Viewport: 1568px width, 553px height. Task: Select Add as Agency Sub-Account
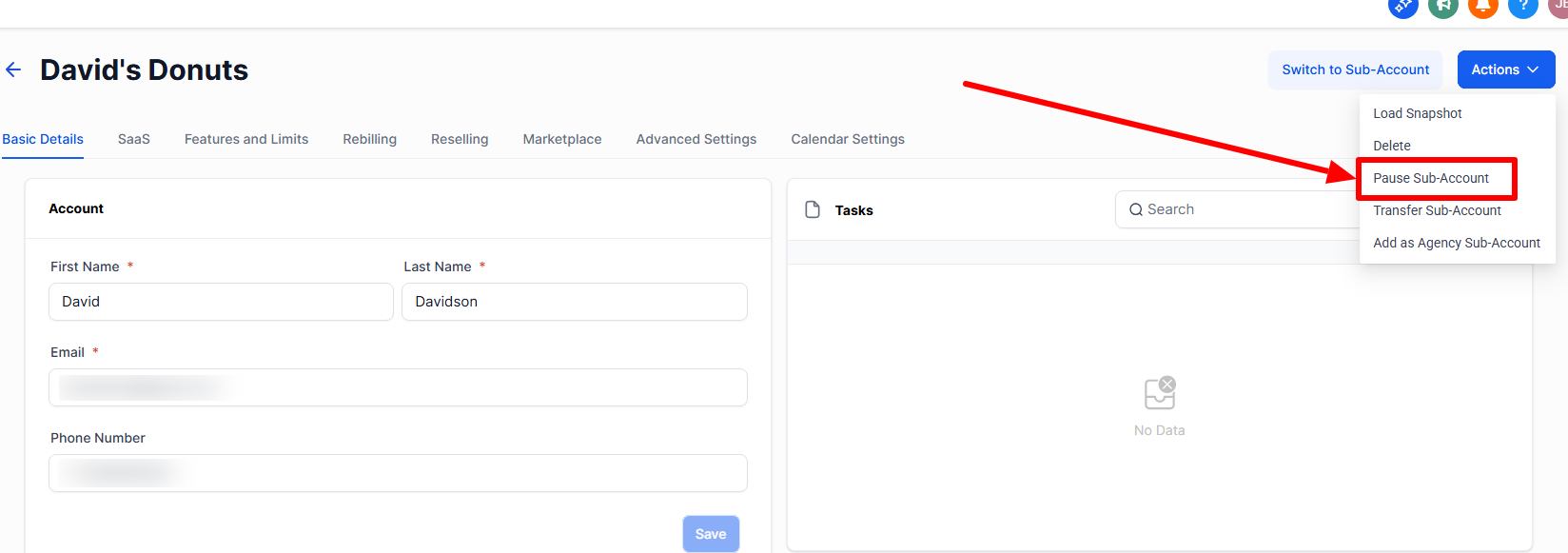(1457, 243)
